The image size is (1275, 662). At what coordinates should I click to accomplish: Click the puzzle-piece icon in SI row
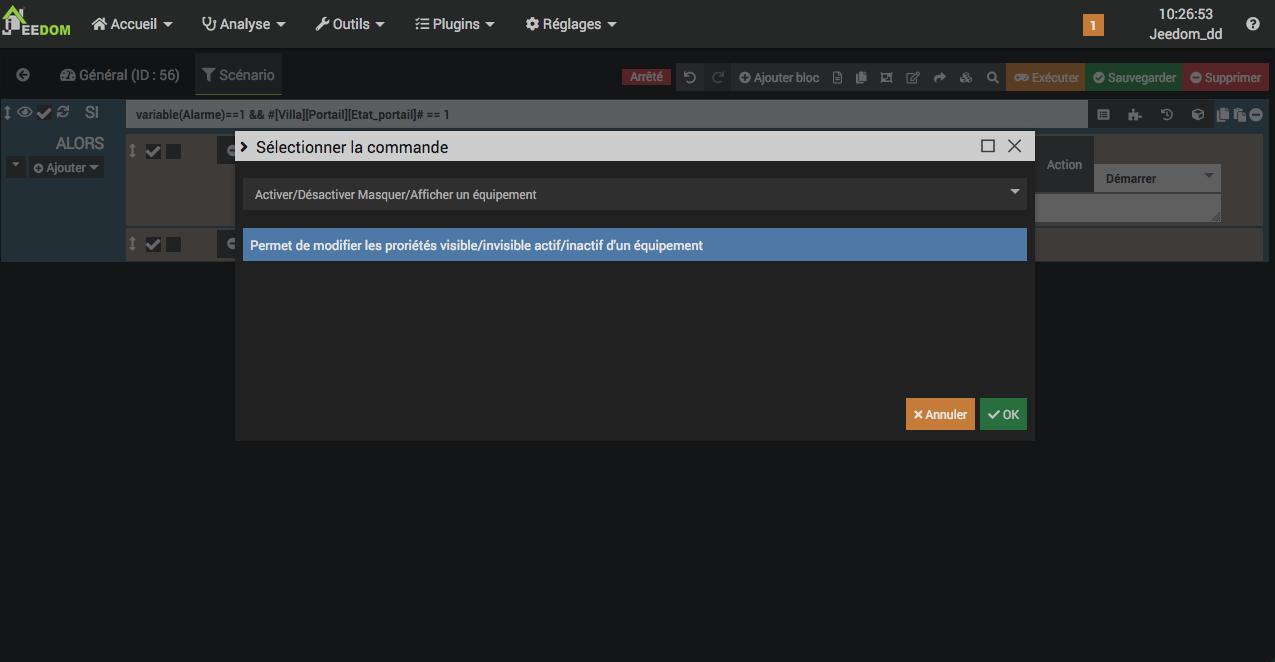point(1134,115)
